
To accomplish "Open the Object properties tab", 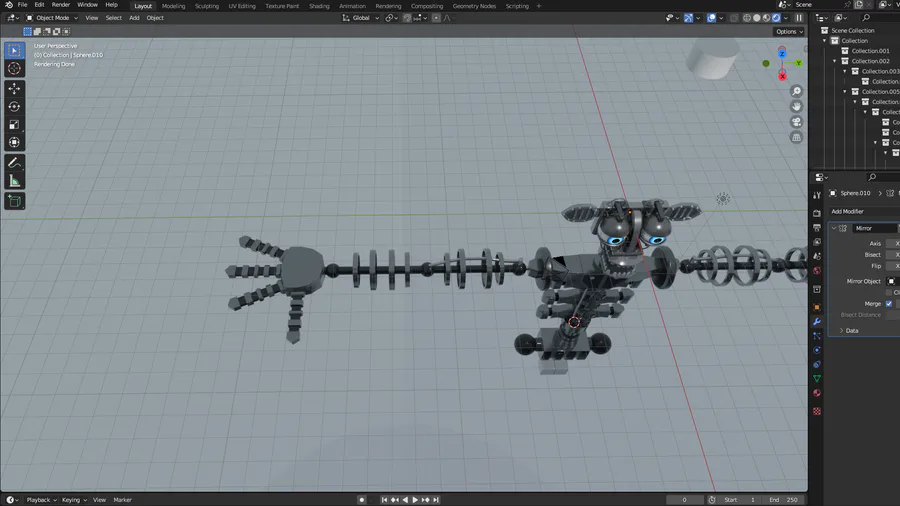I will coord(817,308).
